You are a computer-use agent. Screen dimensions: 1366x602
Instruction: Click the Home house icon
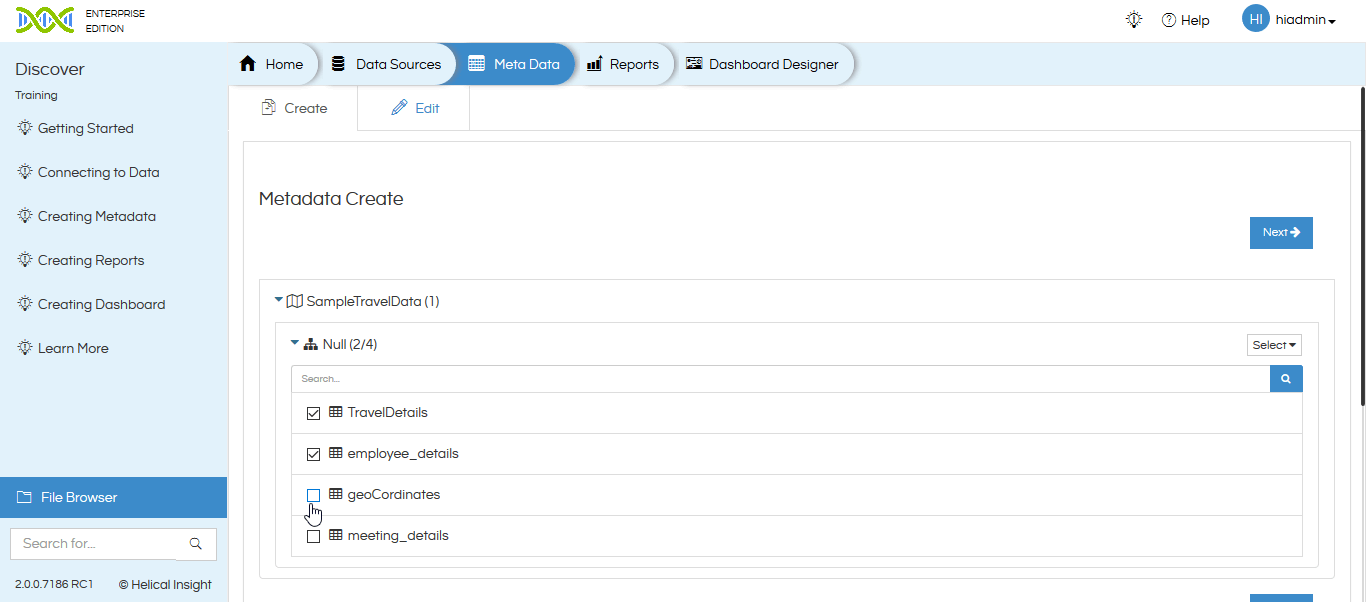248,64
